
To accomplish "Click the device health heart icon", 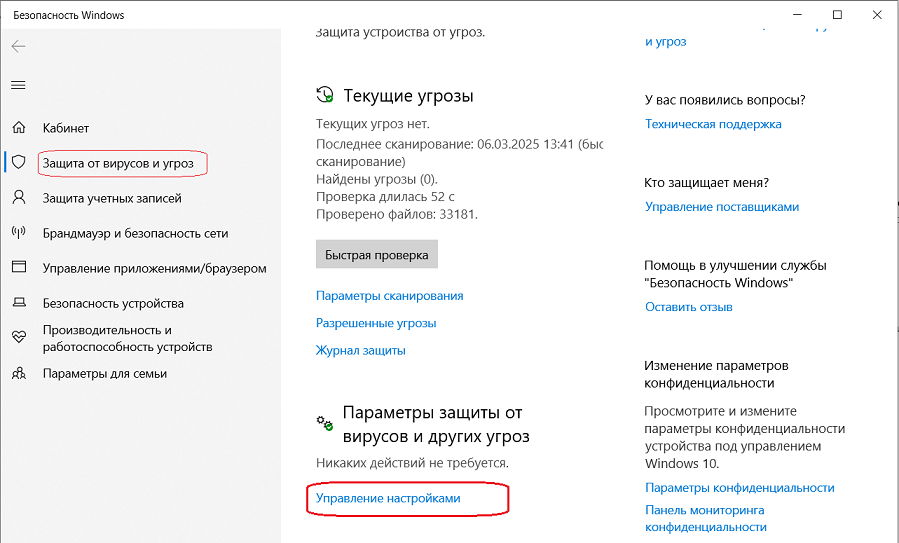I will click(x=18, y=338).
